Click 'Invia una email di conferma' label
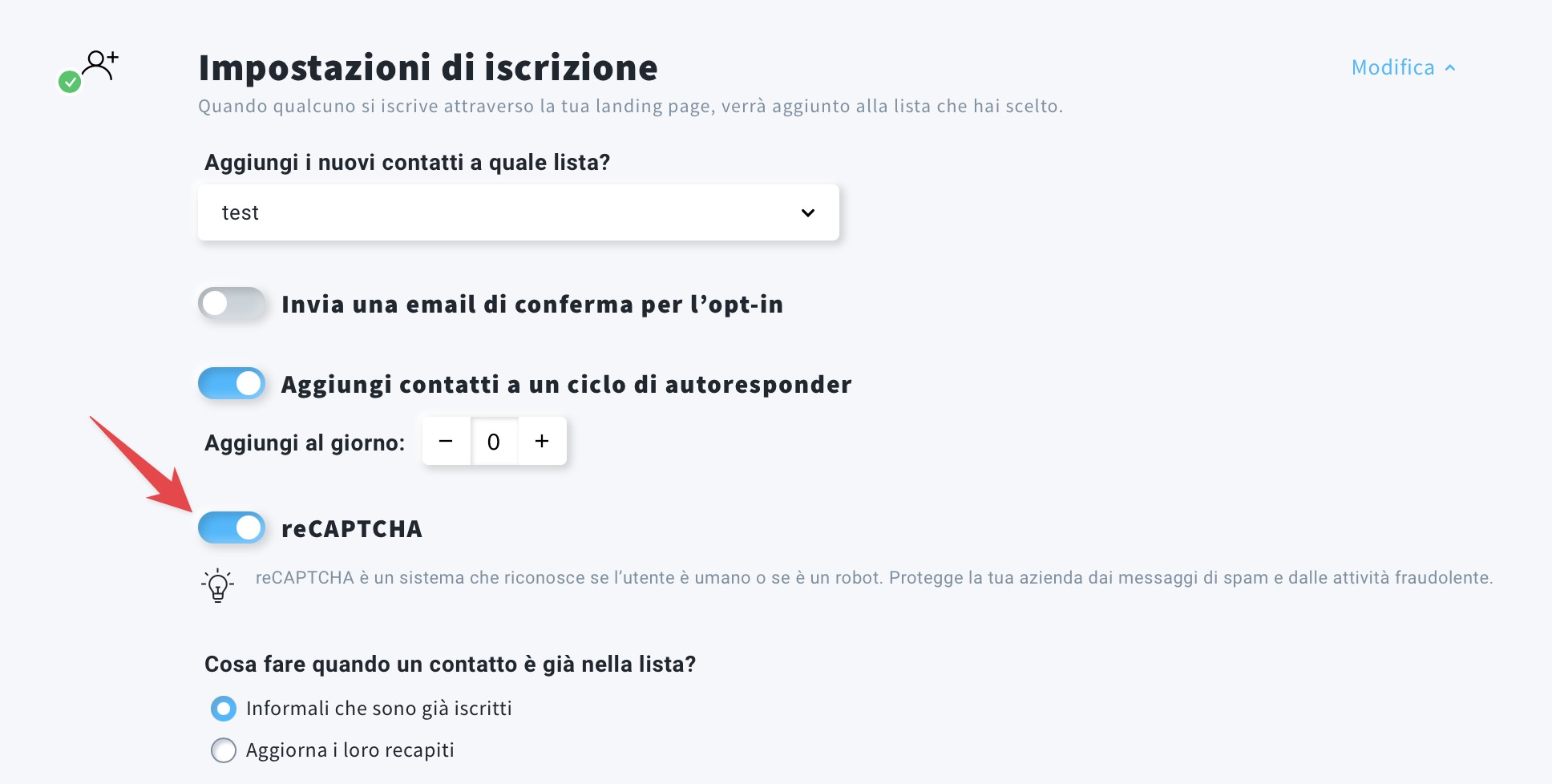This screenshot has width=1552, height=784. tap(531, 305)
